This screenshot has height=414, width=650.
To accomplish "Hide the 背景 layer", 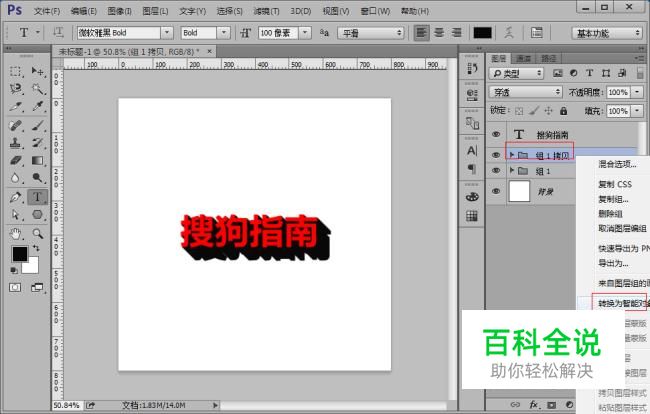I will [x=496, y=191].
